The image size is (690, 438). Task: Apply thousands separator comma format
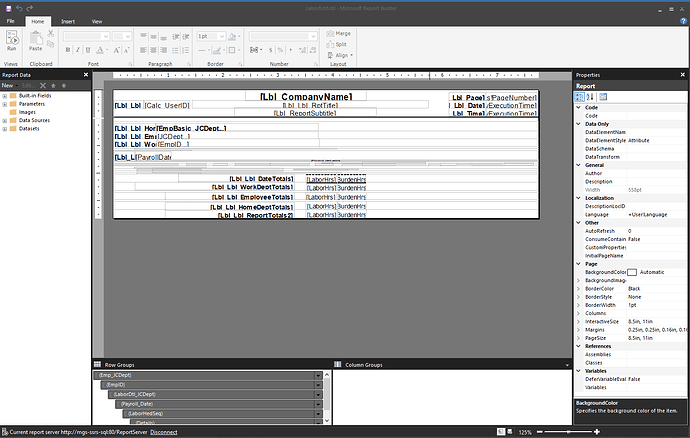(x=290, y=50)
